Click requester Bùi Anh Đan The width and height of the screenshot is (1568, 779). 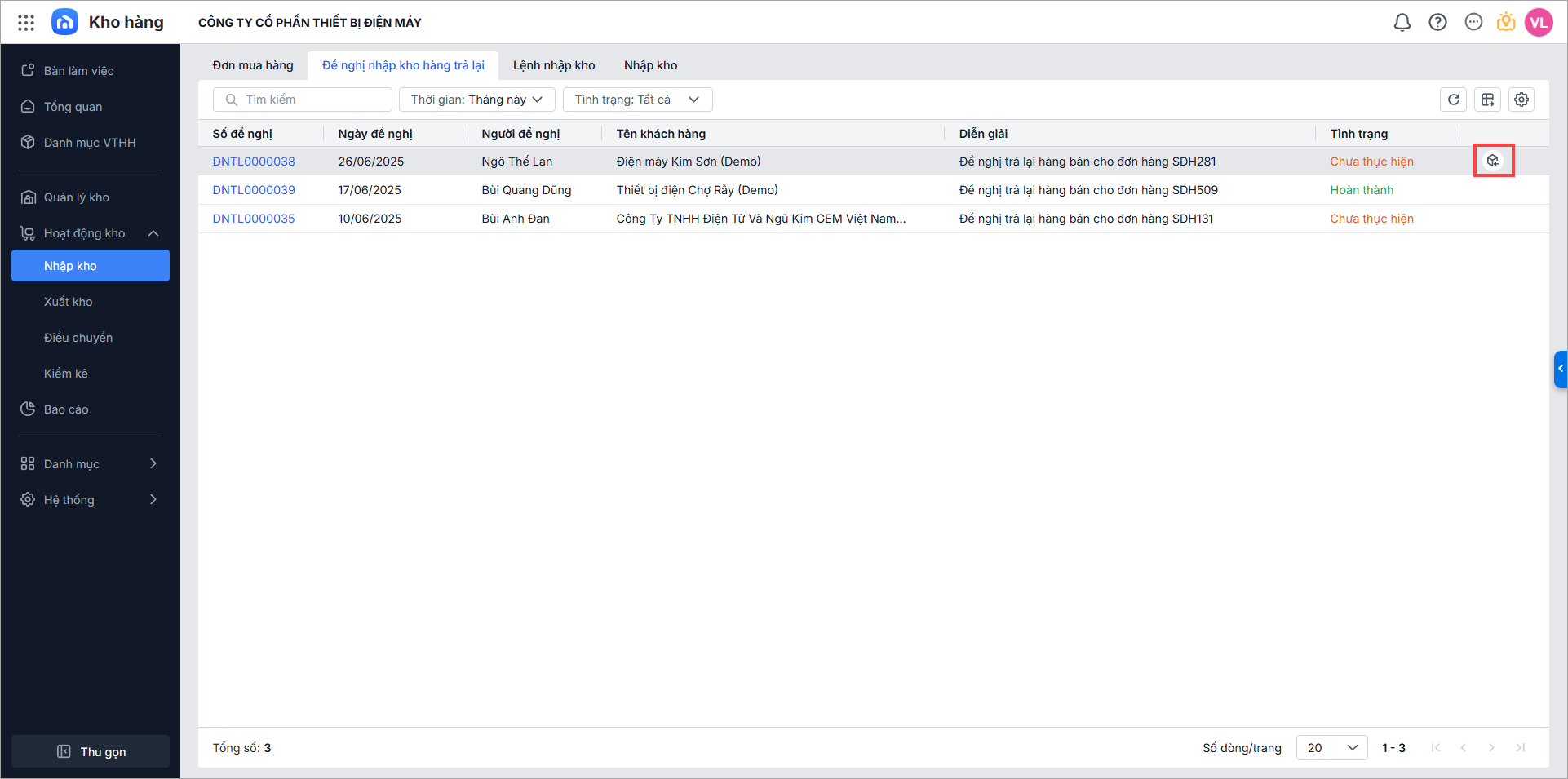[516, 219]
